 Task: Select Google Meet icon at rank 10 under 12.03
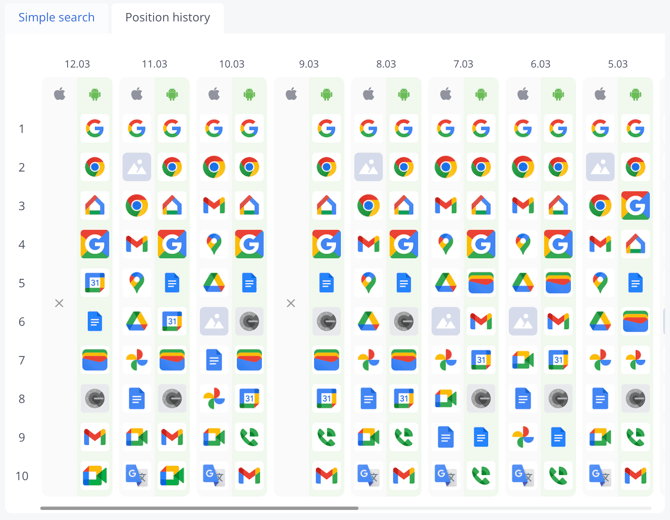click(95, 476)
